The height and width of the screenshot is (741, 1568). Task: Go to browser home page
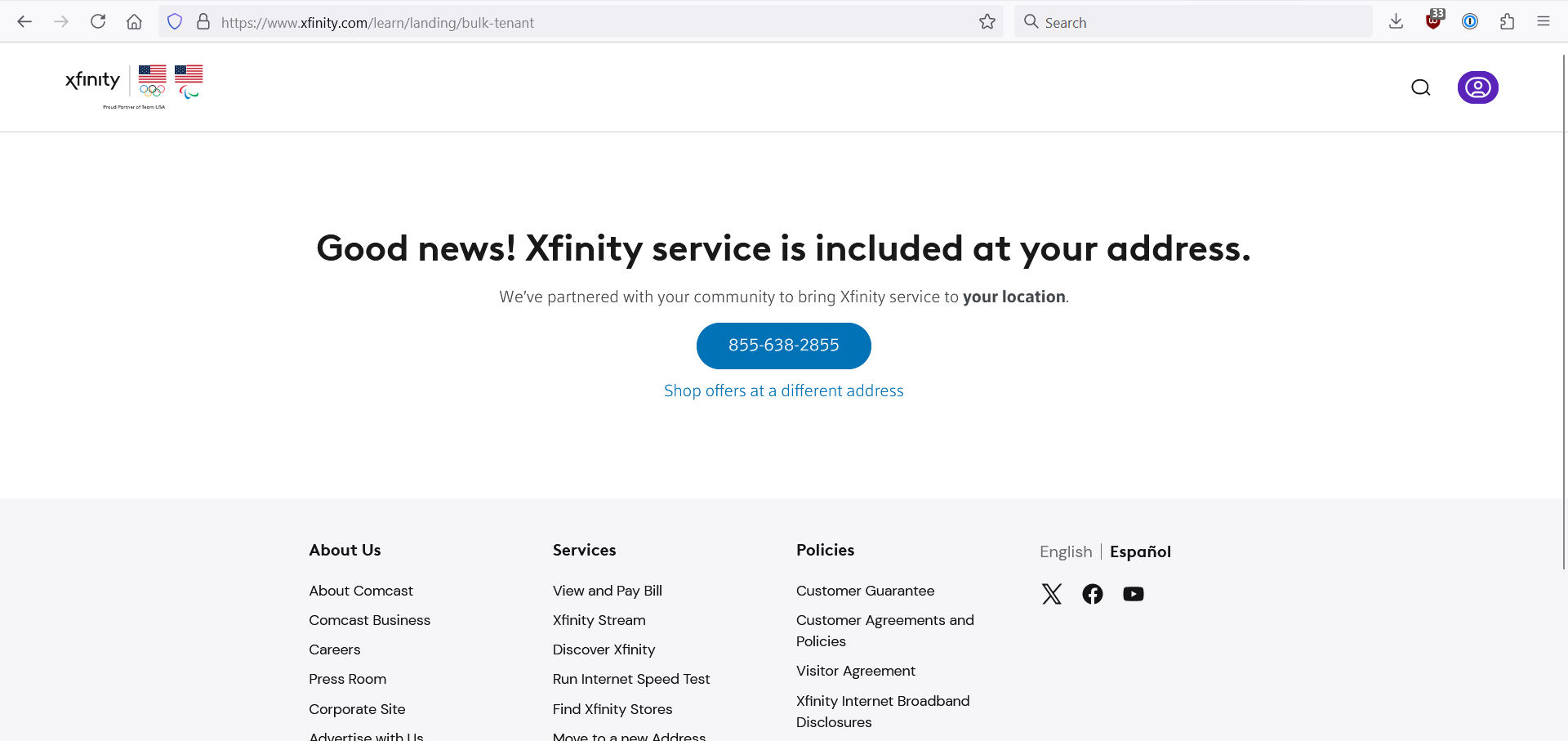coord(134,21)
